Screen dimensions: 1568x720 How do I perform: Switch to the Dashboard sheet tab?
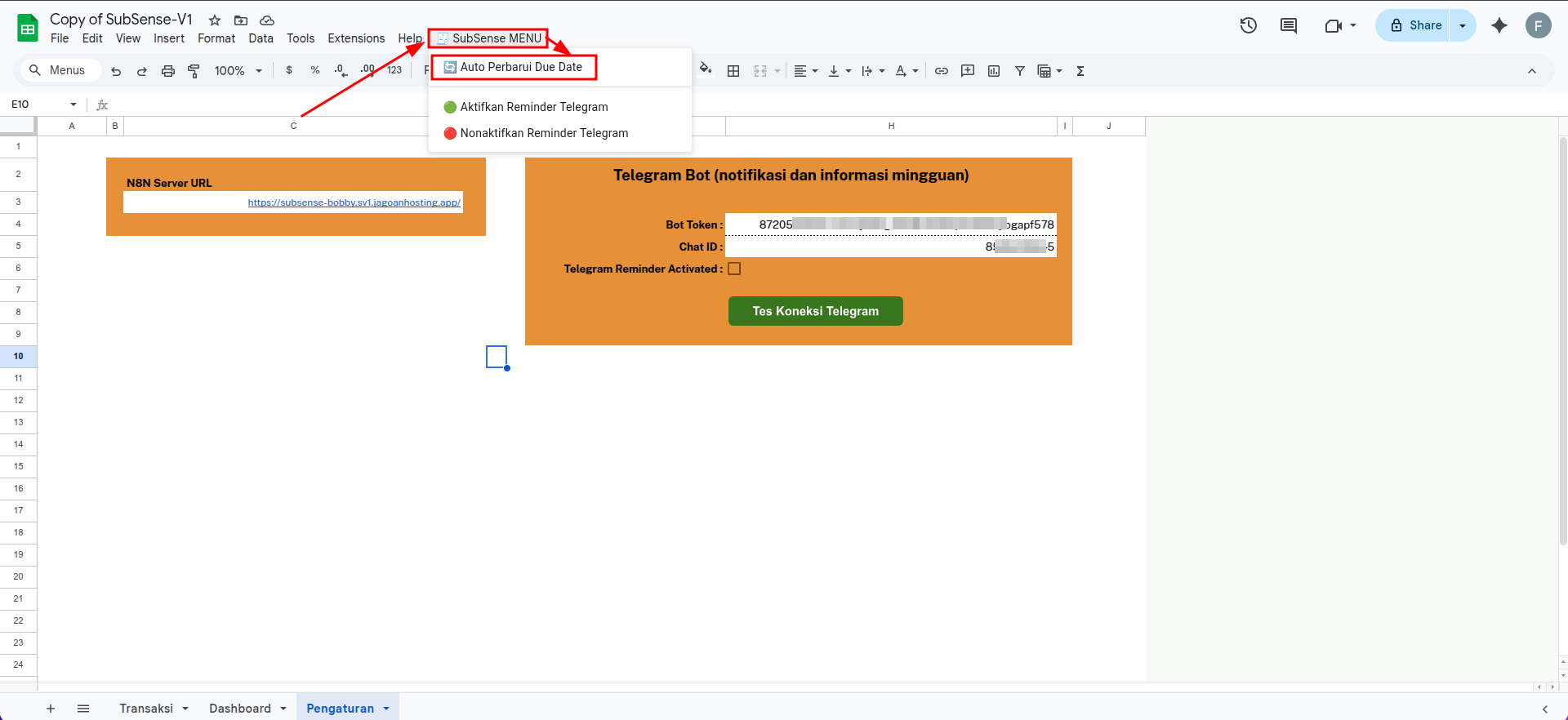[239, 708]
